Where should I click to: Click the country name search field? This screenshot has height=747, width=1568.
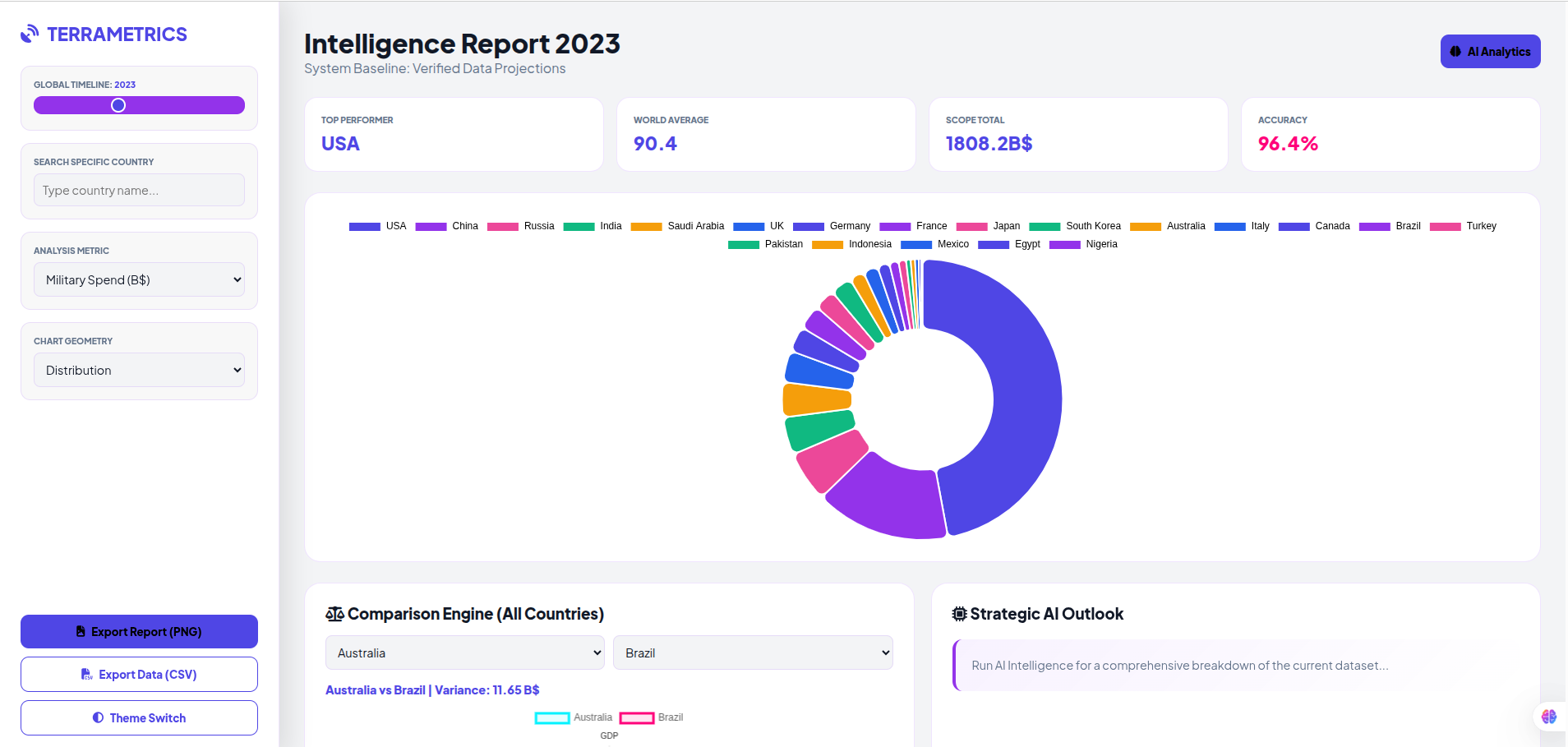coord(139,190)
